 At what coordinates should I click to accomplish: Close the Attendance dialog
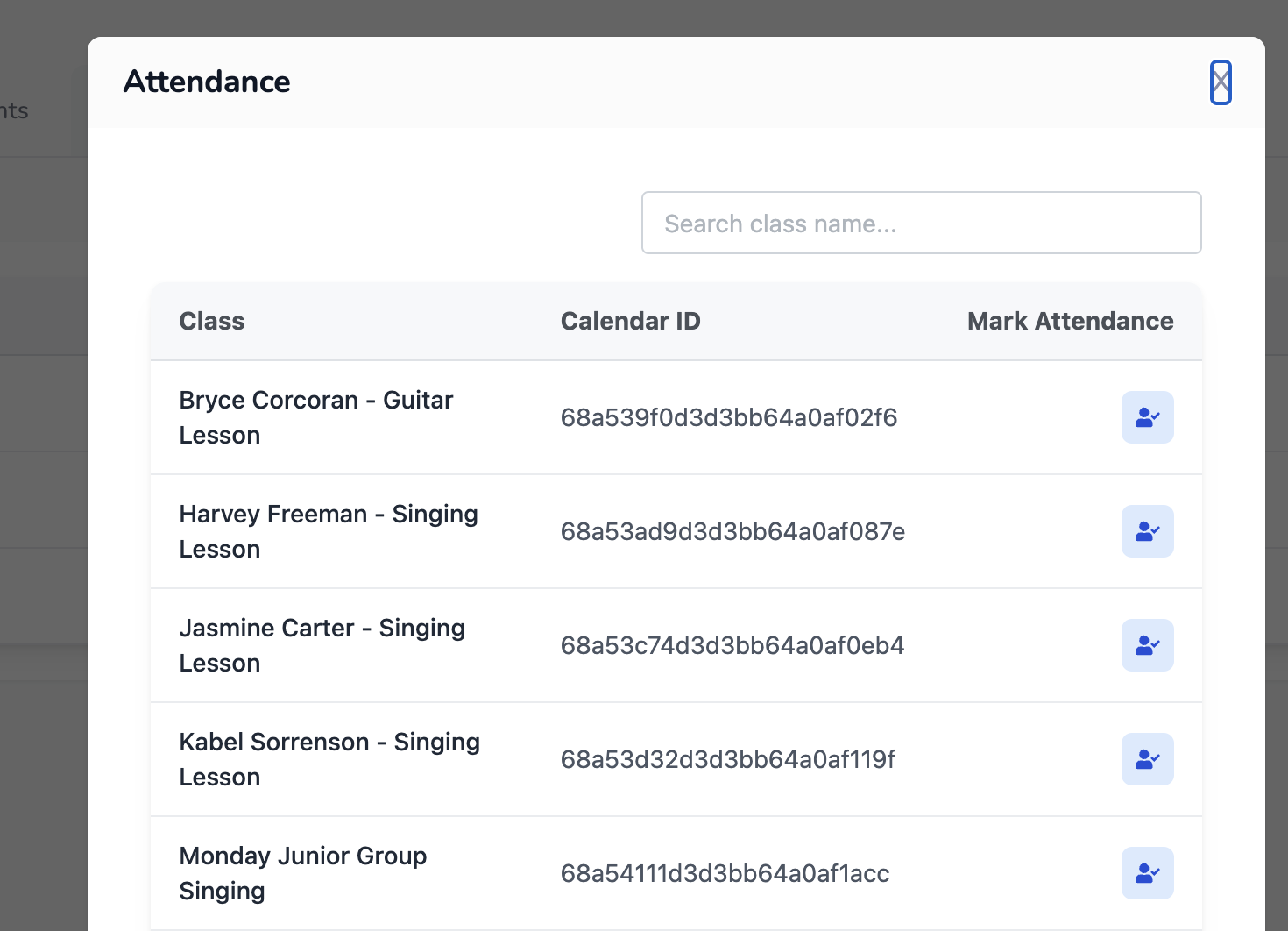(1221, 82)
